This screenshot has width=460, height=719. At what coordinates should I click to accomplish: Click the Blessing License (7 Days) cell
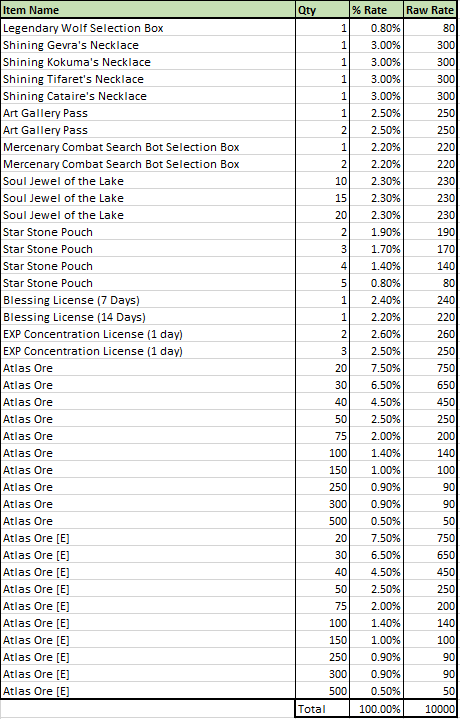coord(148,300)
